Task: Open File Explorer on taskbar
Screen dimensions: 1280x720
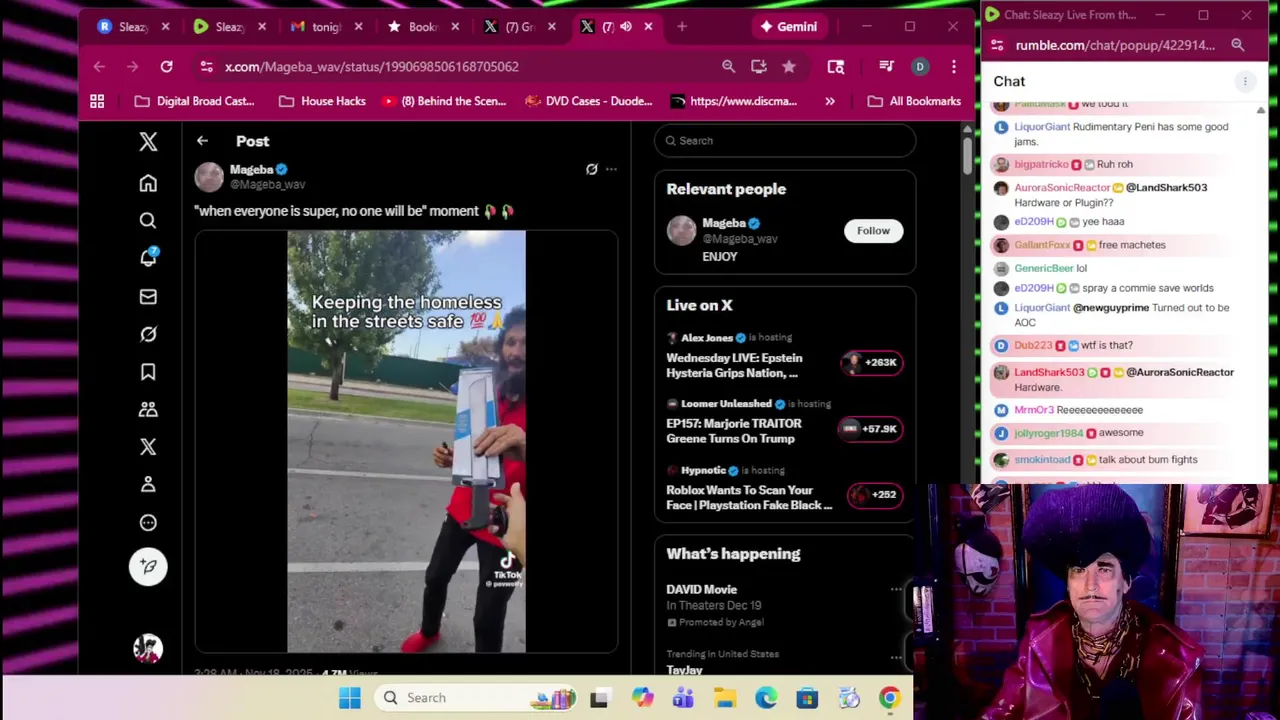Action: coord(725,698)
